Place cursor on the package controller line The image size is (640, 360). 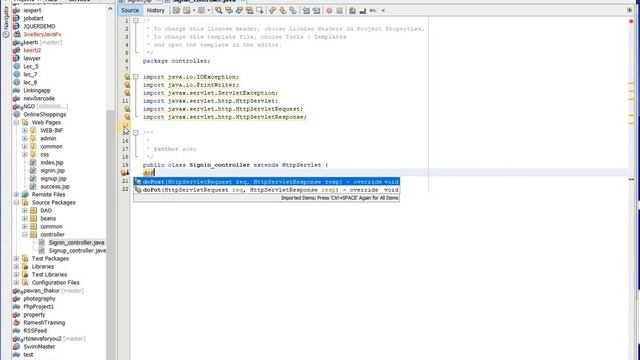(x=176, y=61)
